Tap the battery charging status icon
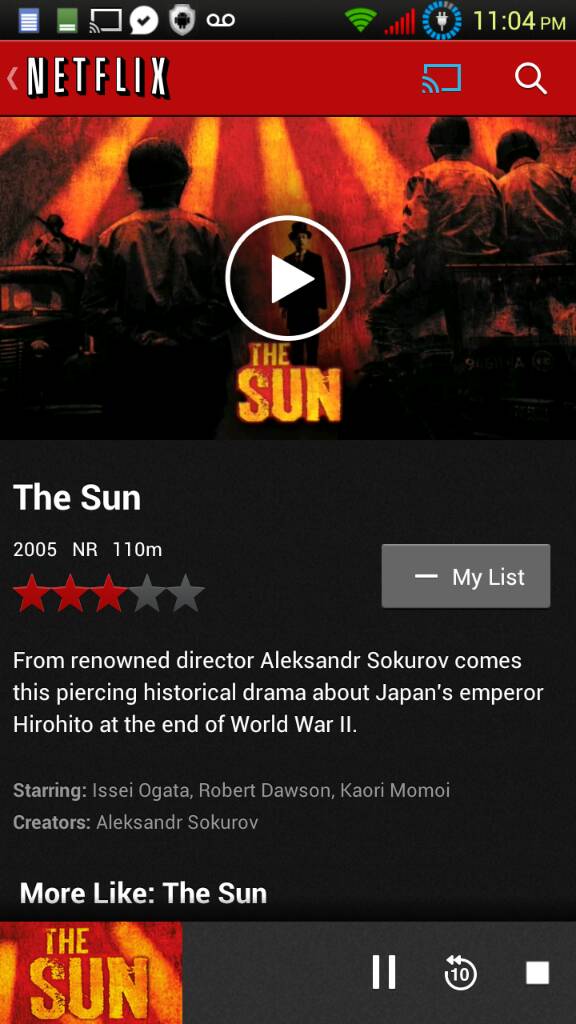576x1024 pixels. tap(442, 20)
